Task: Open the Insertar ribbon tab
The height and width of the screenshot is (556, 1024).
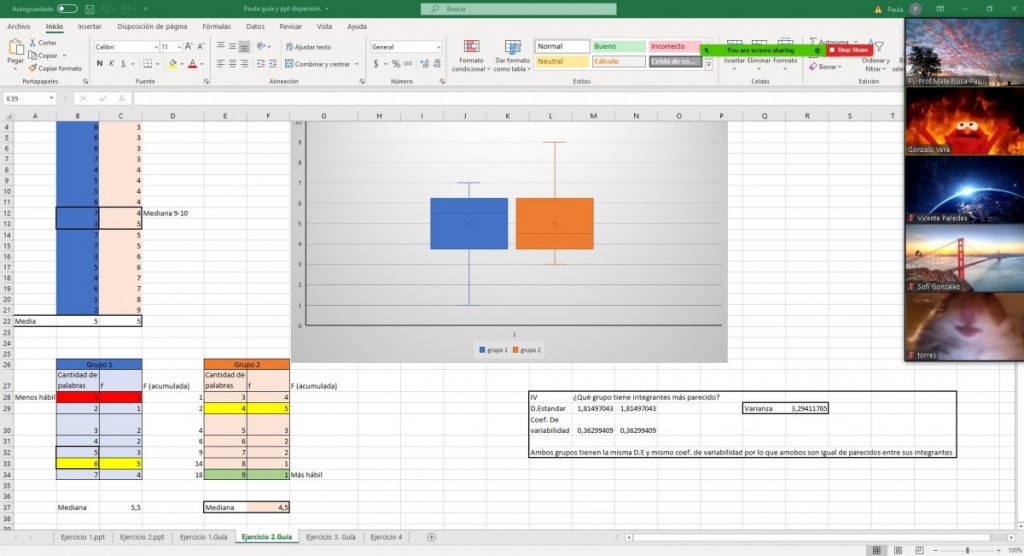Action: [x=89, y=26]
